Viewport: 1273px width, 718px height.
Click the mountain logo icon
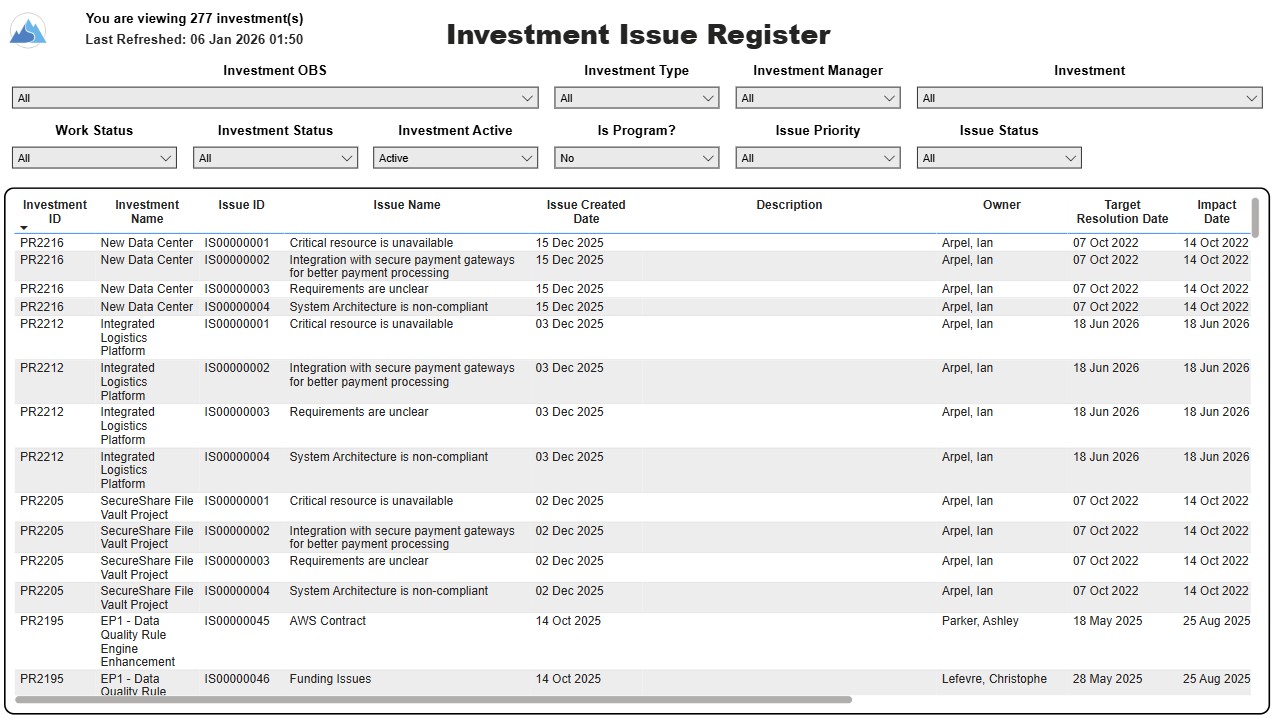[28, 30]
